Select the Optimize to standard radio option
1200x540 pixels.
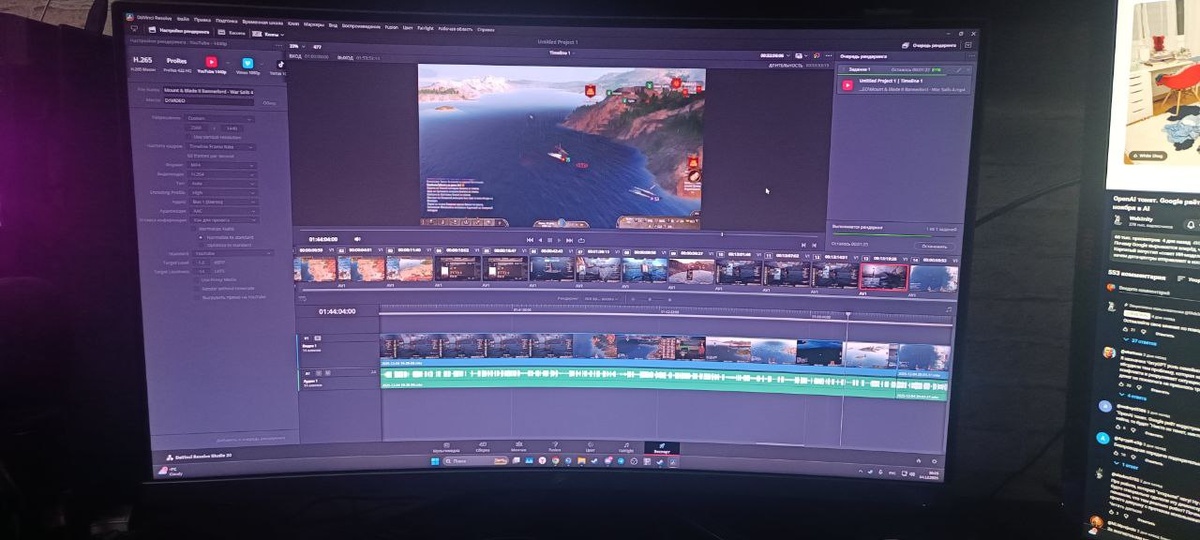pos(203,245)
